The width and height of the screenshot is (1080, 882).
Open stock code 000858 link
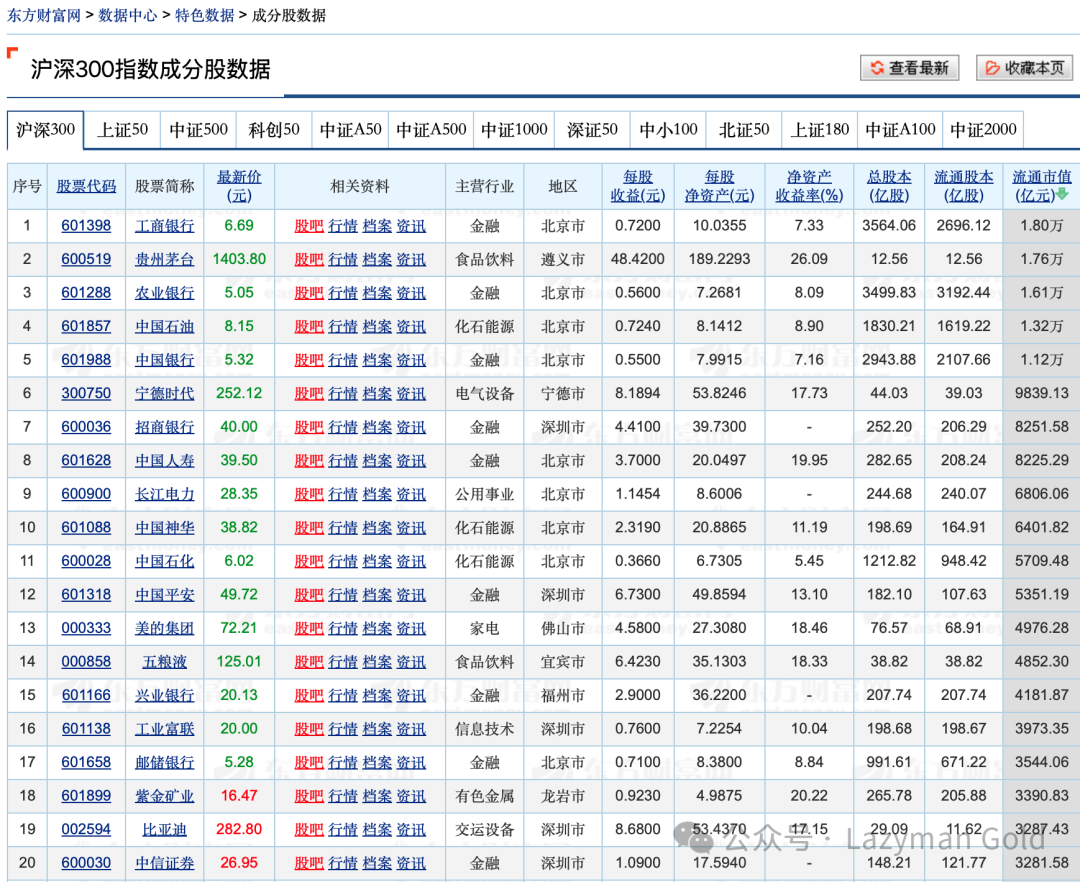point(86,662)
